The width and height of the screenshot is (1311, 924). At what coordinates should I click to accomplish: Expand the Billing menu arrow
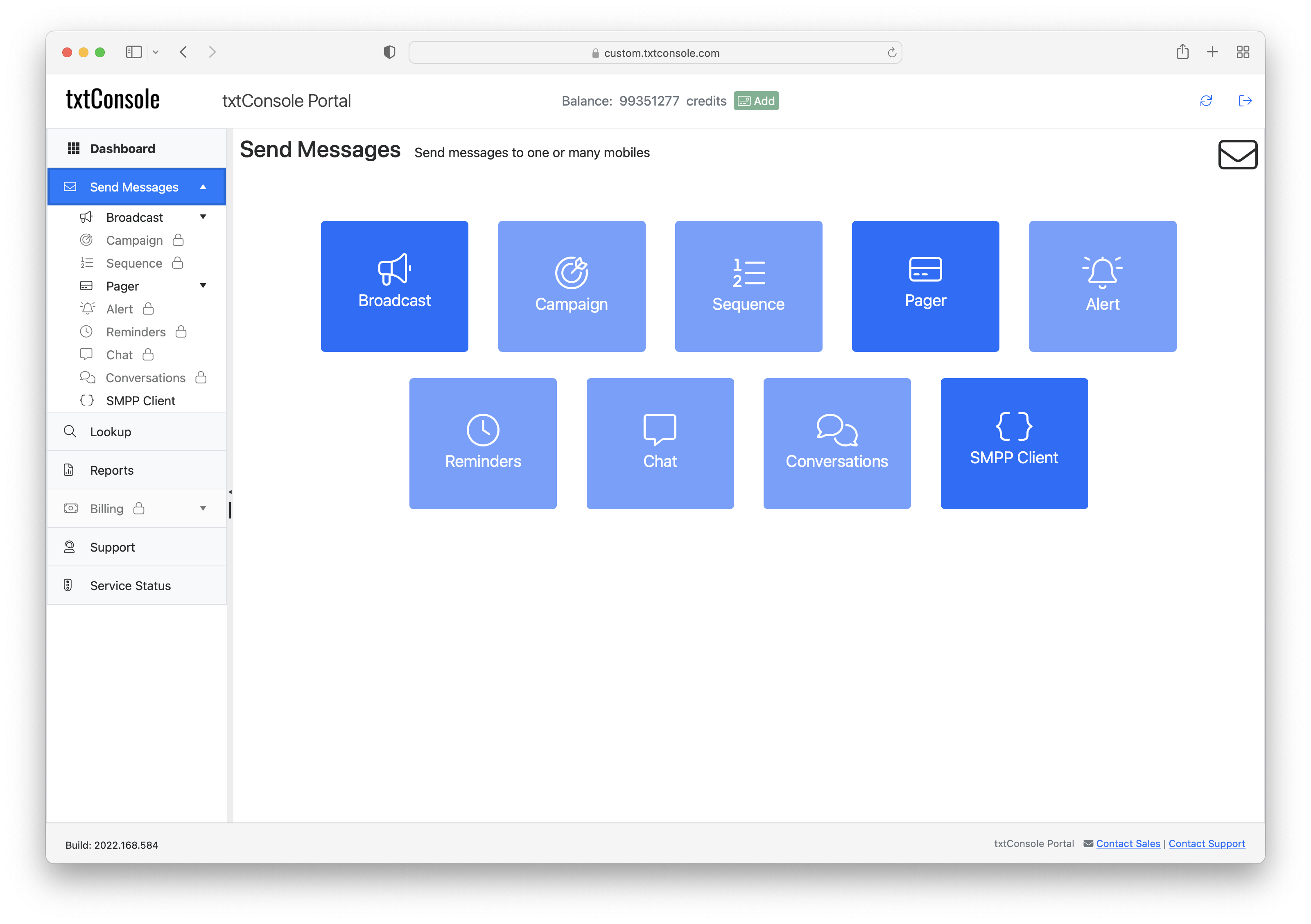[x=203, y=508]
